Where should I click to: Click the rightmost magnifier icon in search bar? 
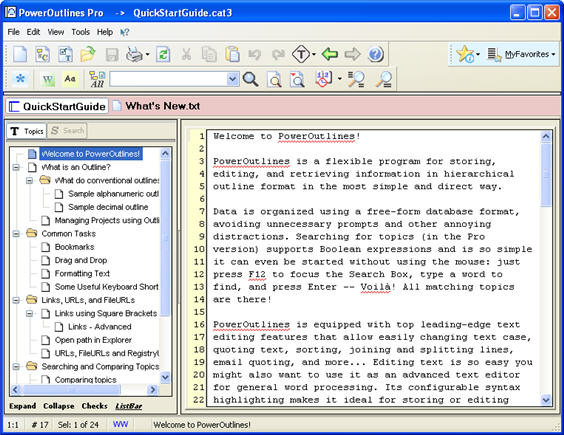384,79
